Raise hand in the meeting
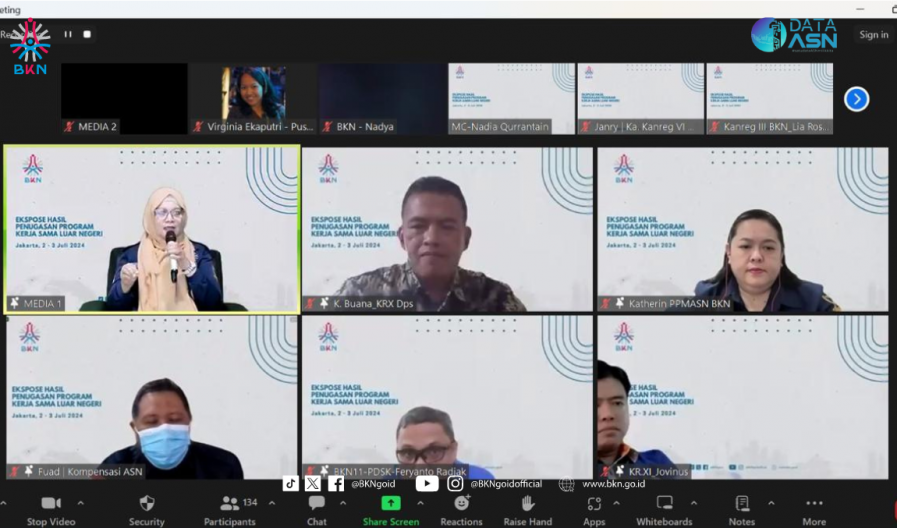Screen dimensions: 897x528 coord(528,503)
